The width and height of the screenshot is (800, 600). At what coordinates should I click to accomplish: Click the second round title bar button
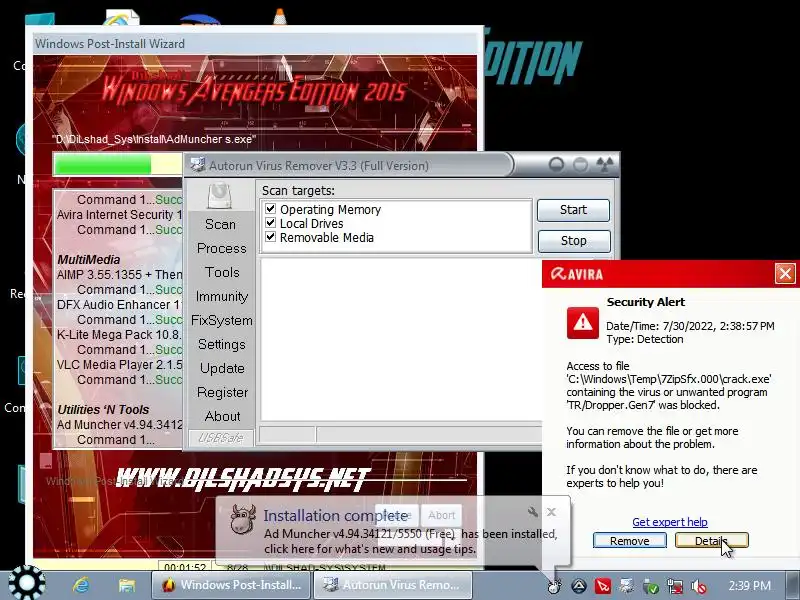pos(580,164)
